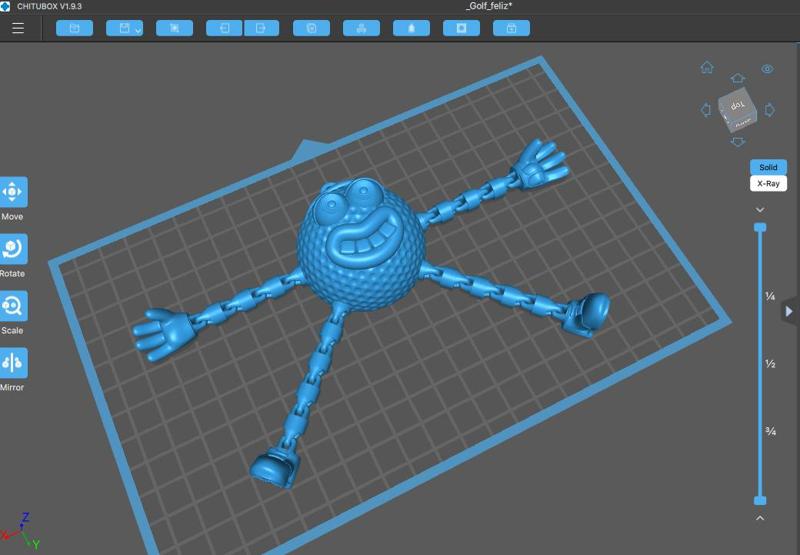
Task: Click the rightmost toolbar box icon
Action: coord(511,28)
